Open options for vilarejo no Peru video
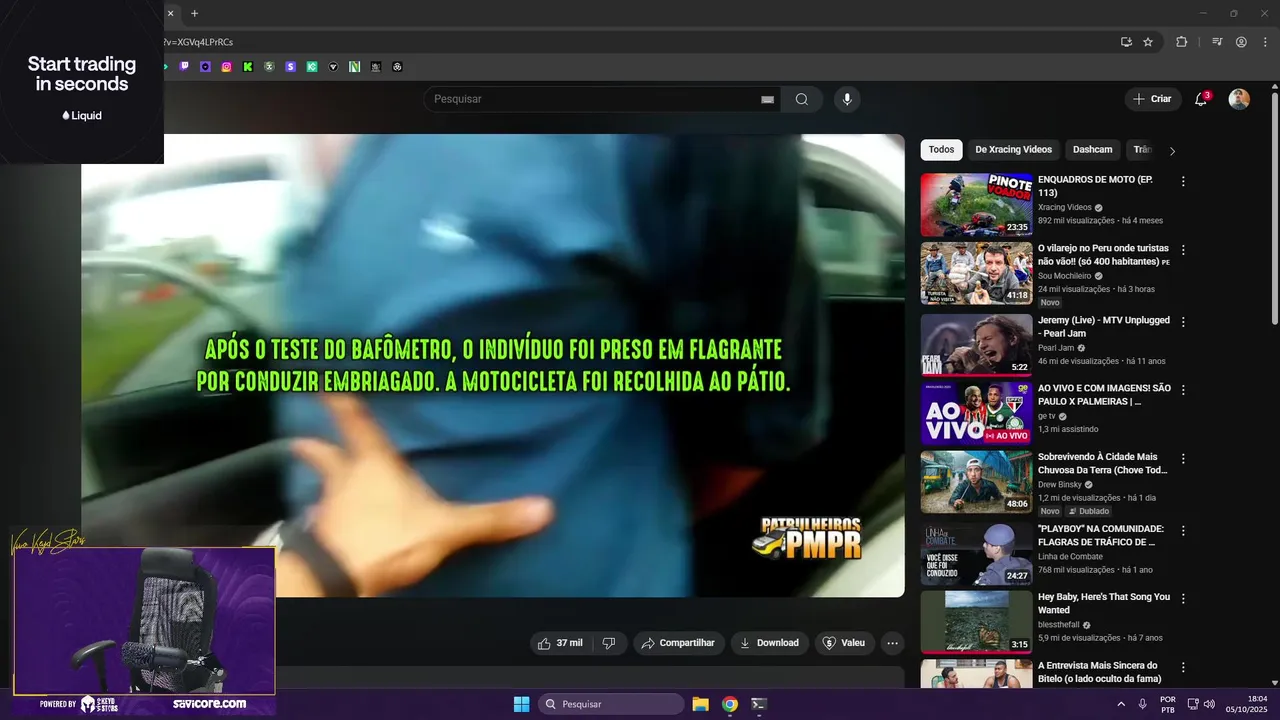 pos(1183,250)
